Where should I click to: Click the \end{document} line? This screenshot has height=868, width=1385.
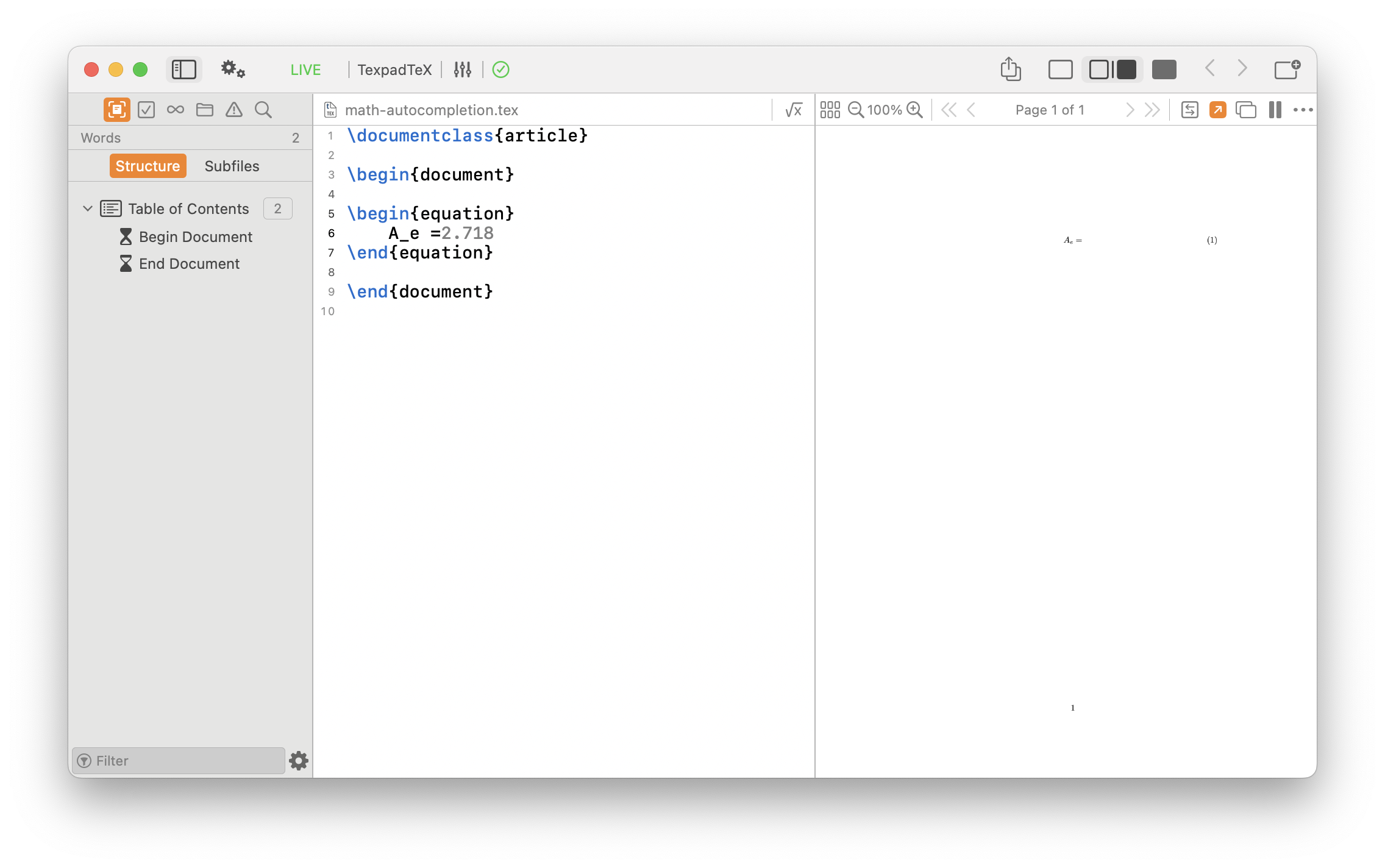(x=420, y=291)
